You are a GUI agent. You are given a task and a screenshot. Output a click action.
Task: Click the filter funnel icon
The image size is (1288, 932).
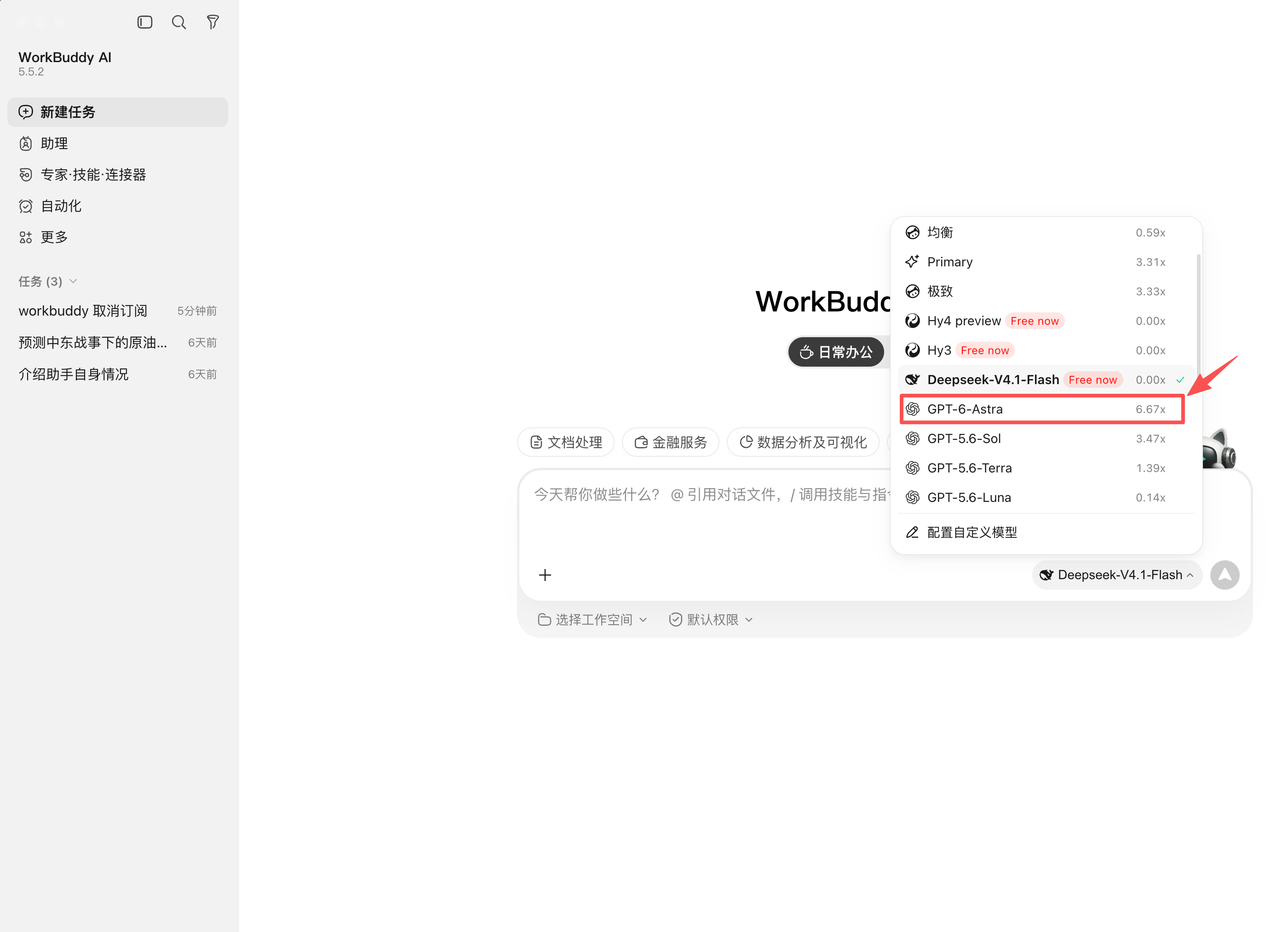pos(213,22)
